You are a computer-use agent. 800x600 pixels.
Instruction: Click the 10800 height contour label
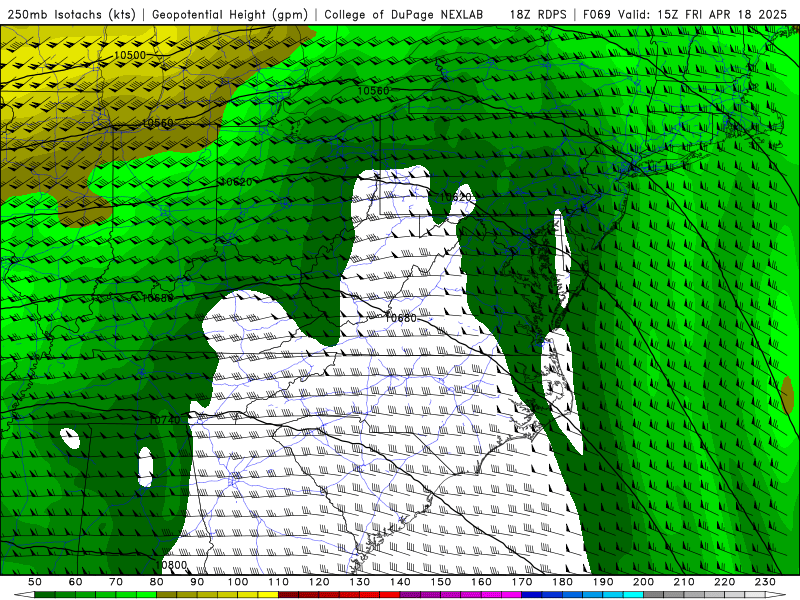pos(171,565)
